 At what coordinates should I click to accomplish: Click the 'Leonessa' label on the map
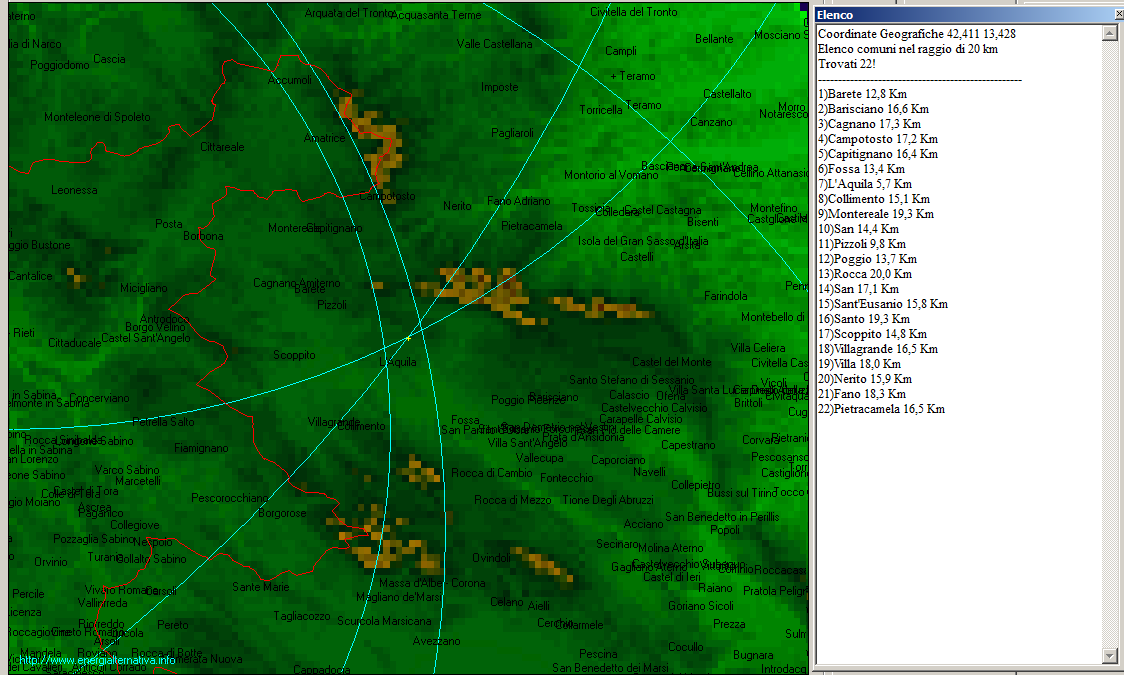click(x=74, y=190)
